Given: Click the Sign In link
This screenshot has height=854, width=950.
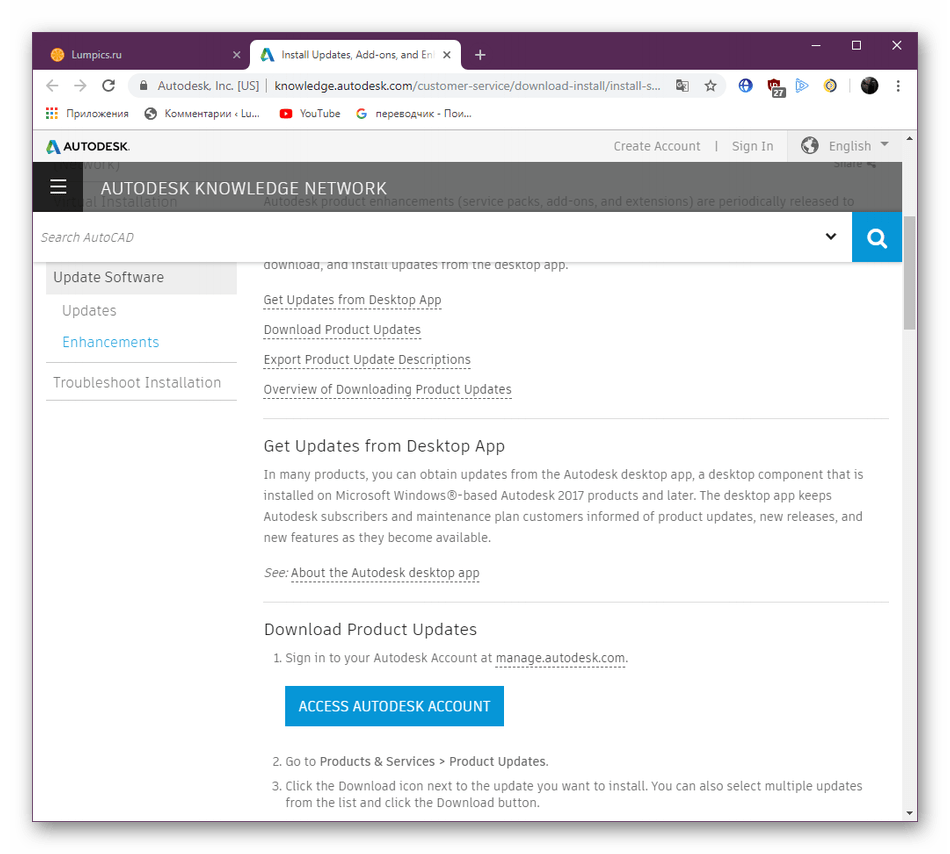Looking at the screenshot, I should coord(752,146).
